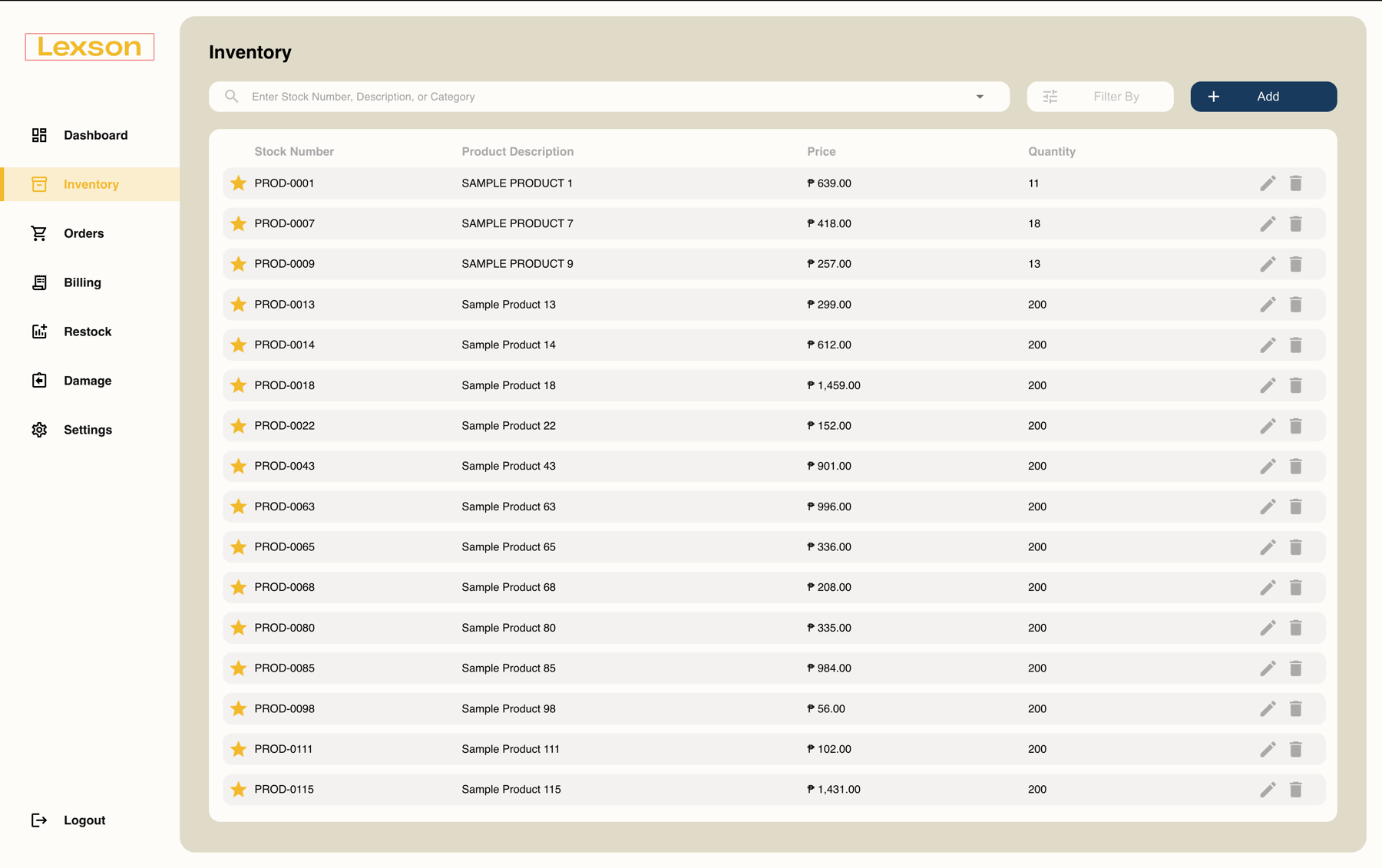Click the Settings gear icon
Viewport: 1382px width, 868px height.
click(x=39, y=429)
